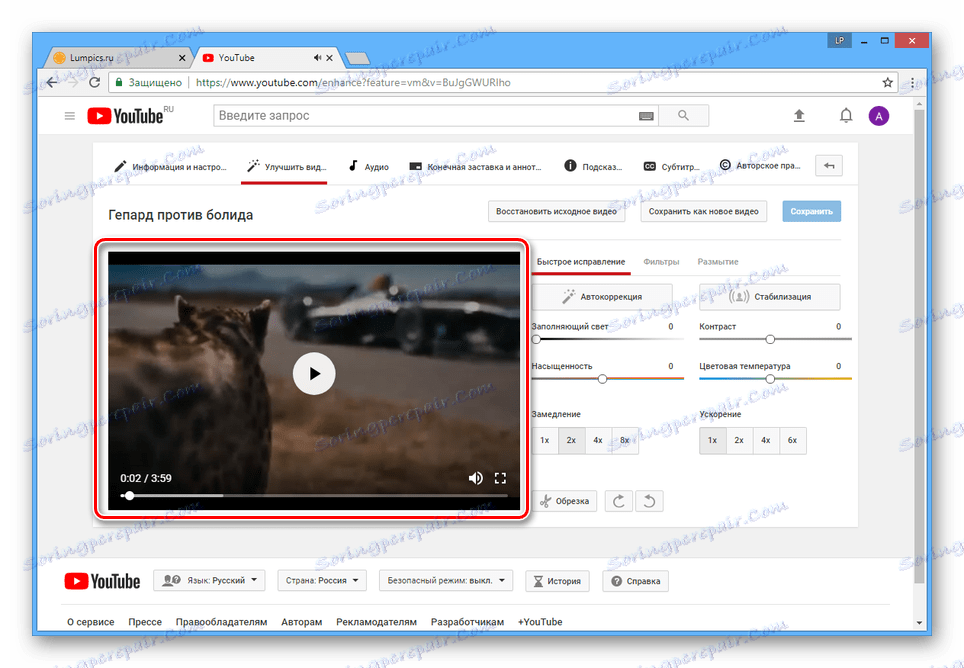964x668 pixels.
Task: Set Замедление to 8x
Action: (x=625, y=441)
